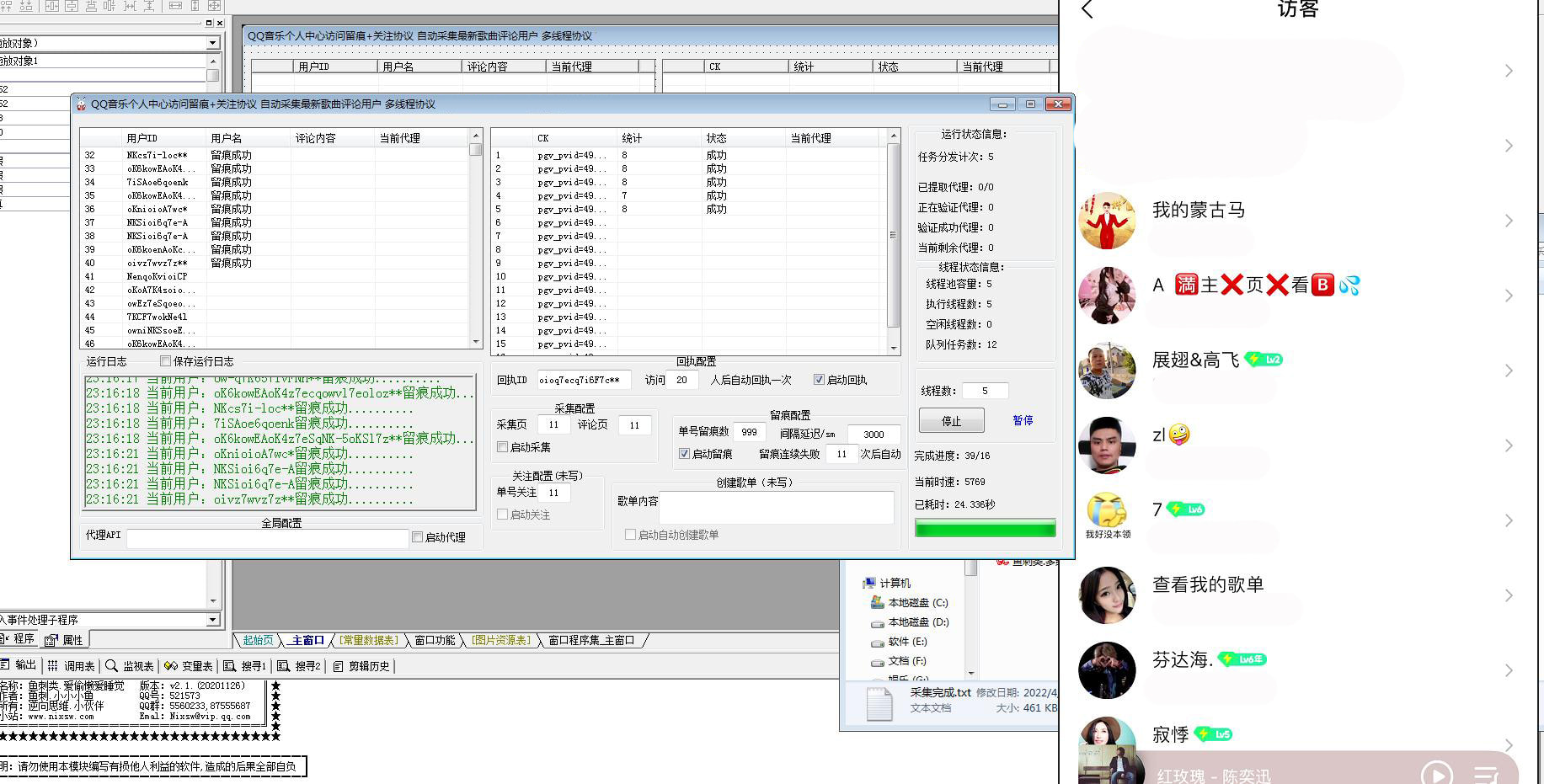Click the 暂停 pause link
The height and width of the screenshot is (784, 1544).
(1023, 420)
